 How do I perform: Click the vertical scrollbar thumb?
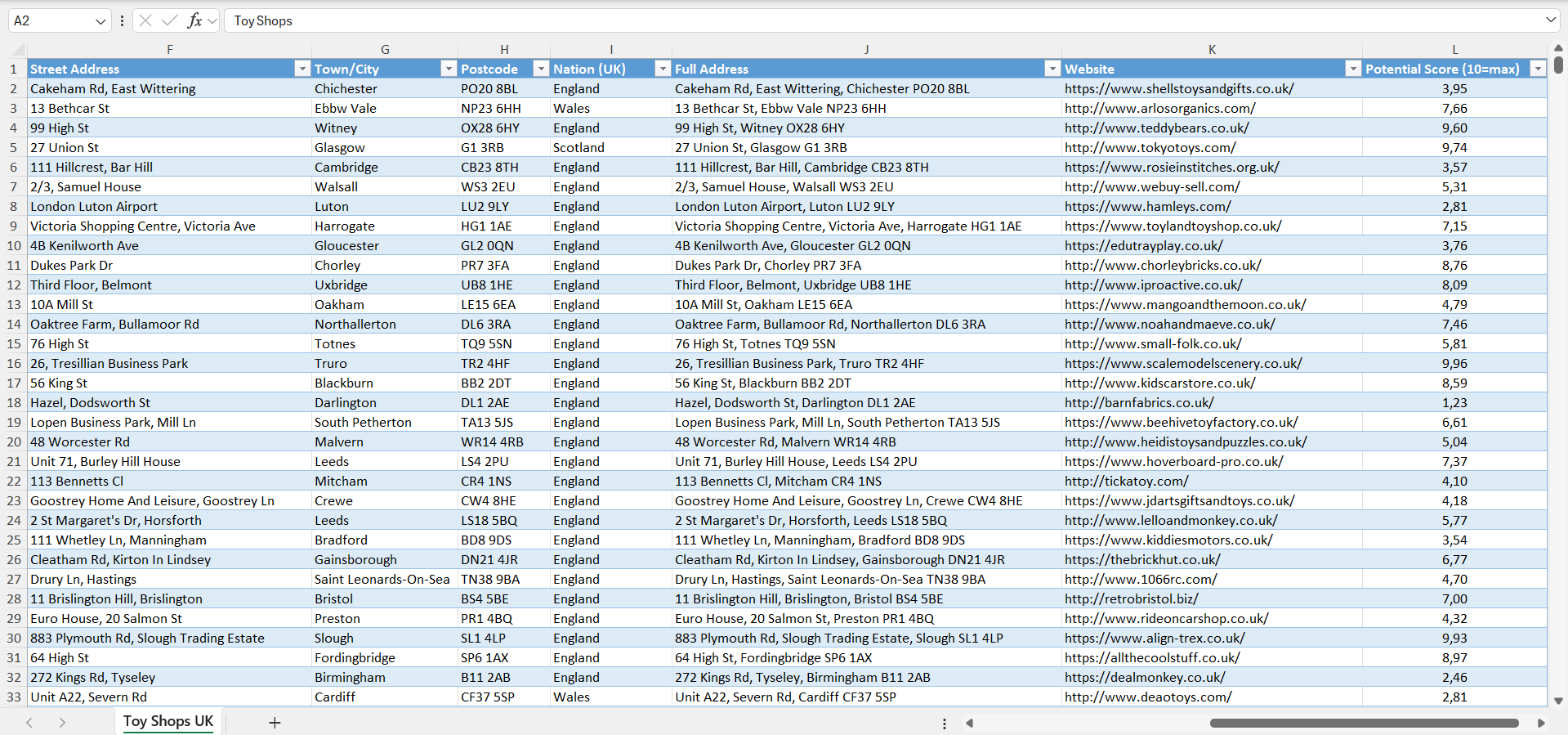point(1558,64)
